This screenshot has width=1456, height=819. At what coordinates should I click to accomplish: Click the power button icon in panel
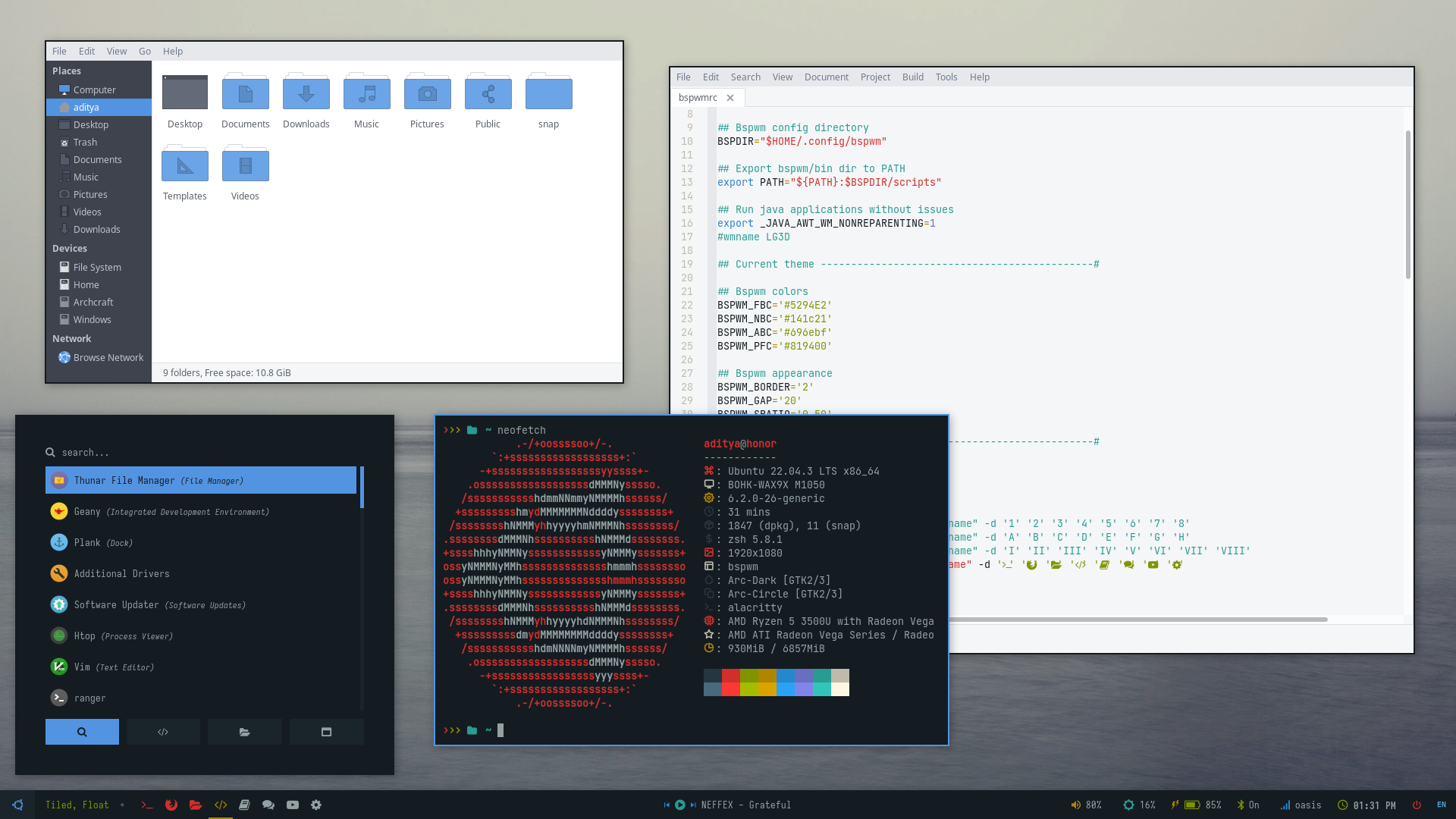[x=1417, y=805]
